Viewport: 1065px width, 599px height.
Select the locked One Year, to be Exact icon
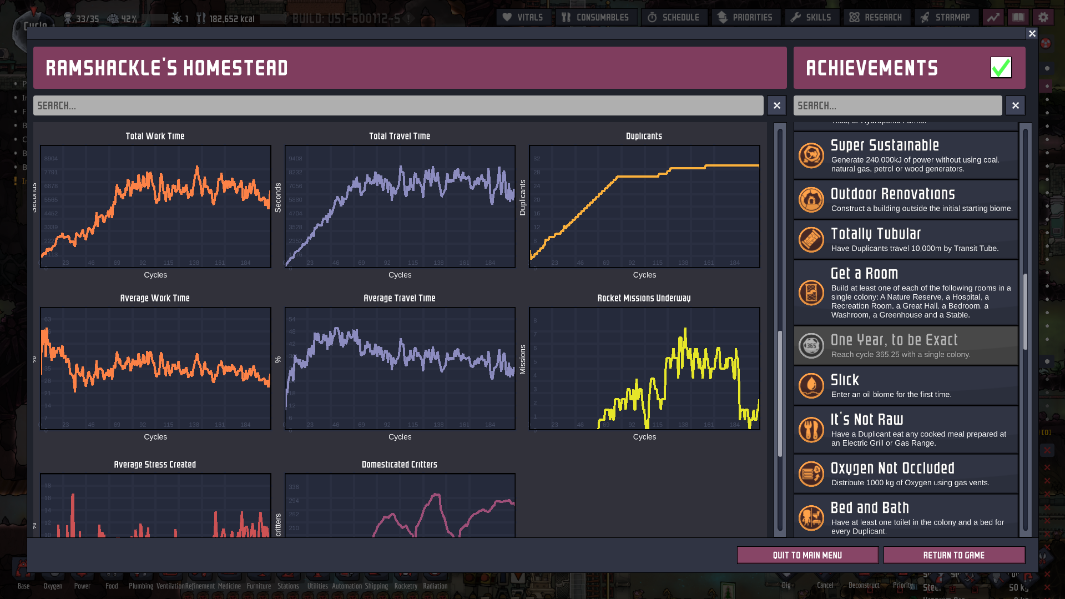[810, 345]
